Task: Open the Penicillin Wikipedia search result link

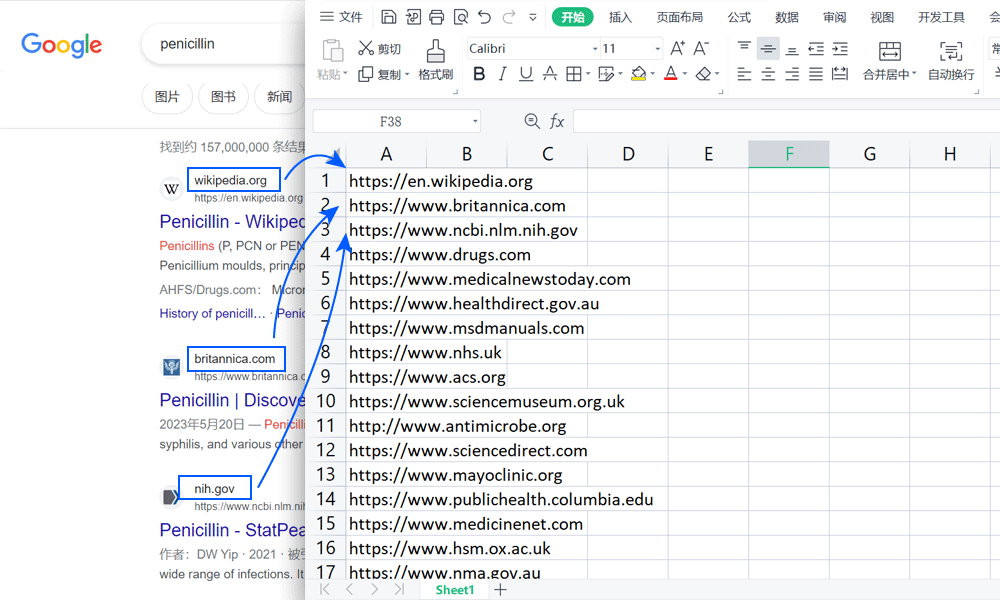Action: pos(231,221)
